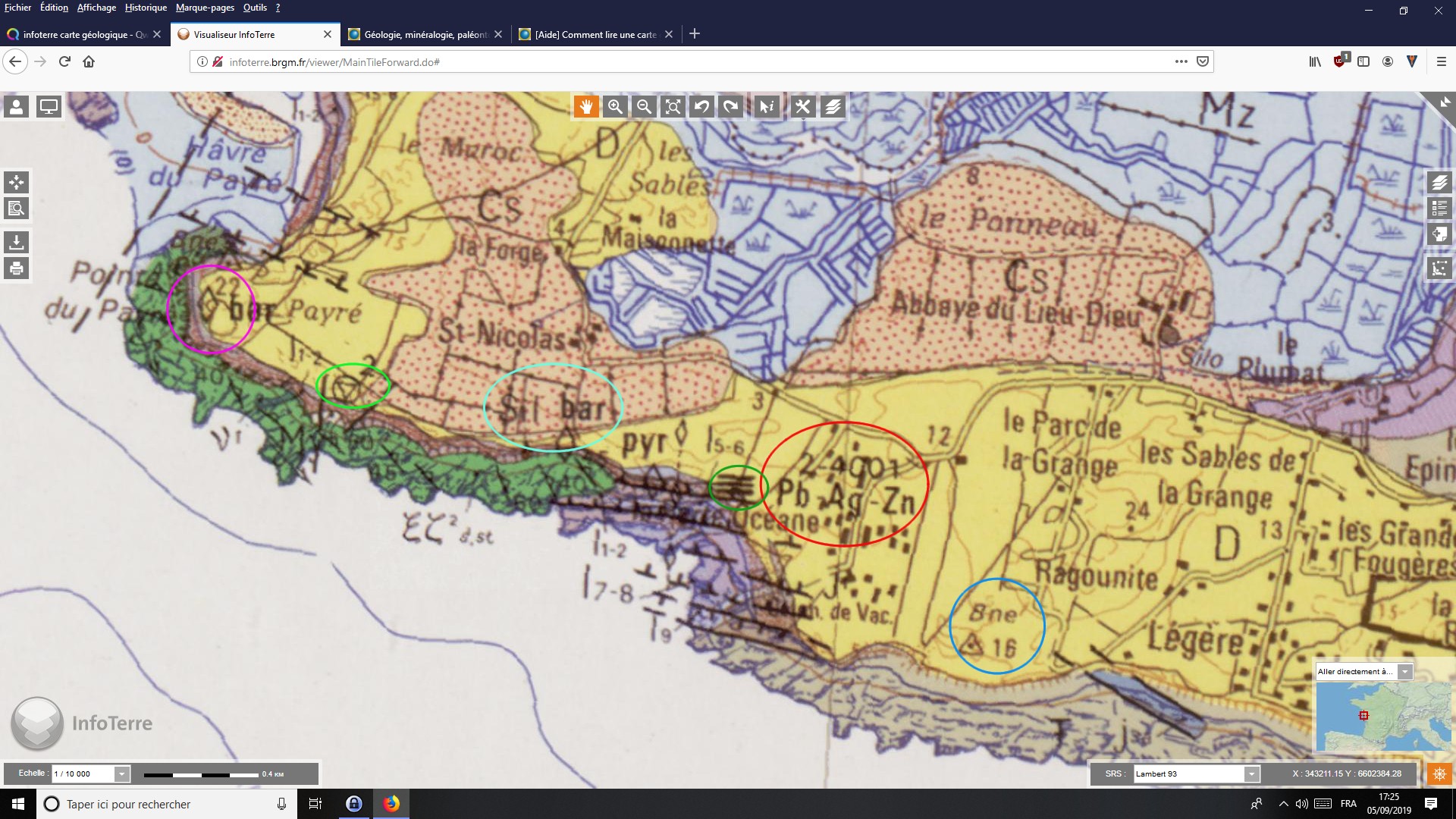Viewport: 1456px width, 819px height.
Task: Zoom to full map extent
Action: 673,107
